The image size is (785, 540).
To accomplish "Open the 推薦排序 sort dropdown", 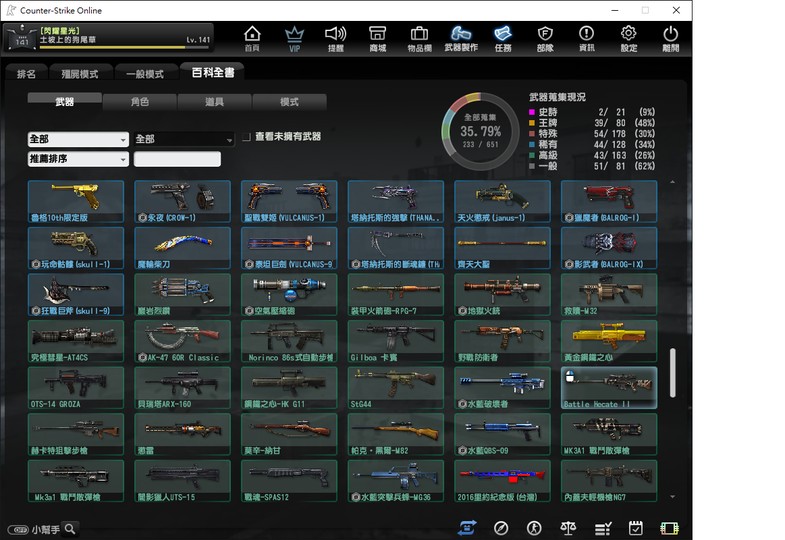I will pyautogui.click(x=78, y=159).
